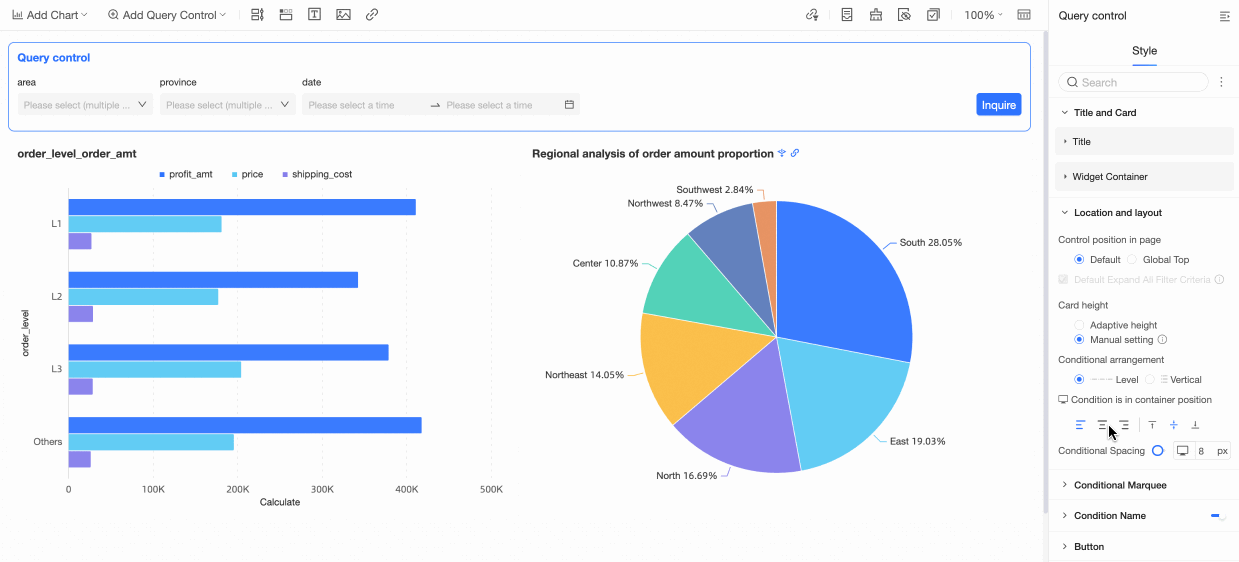The height and width of the screenshot is (562, 1239).
Task: Toggle price series in chart legend
Action: [x=247, y=174]
